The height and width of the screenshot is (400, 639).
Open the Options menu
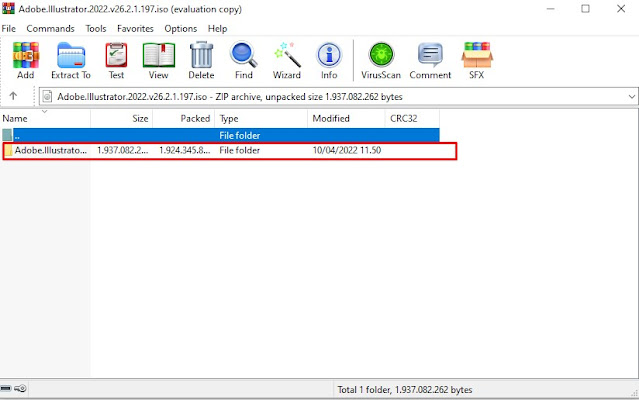(181, 29)
